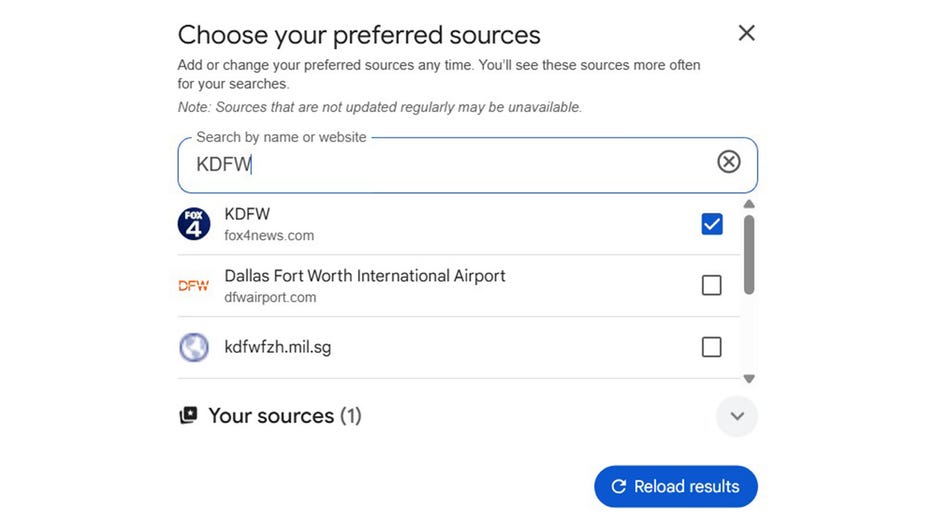Click the FOX 4 logo icon
Screen dimensions: 932x524
(194, 224)
